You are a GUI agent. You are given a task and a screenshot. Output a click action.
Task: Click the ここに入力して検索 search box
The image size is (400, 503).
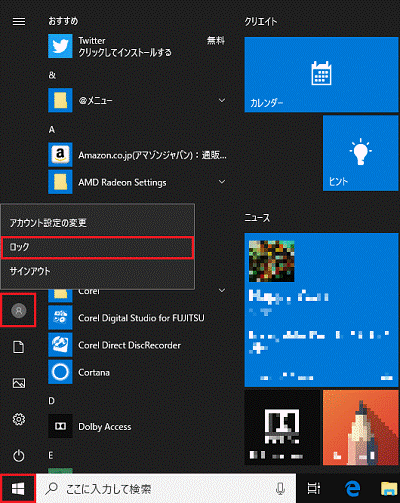pyautogui.click(x=166, y=489)
